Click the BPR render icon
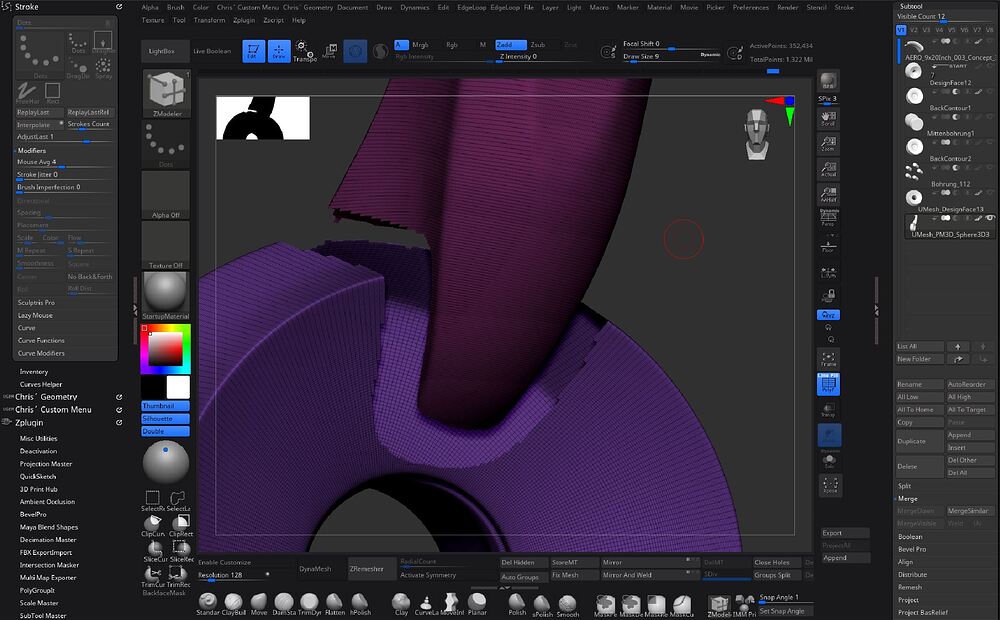 click(x=828, y=81)
